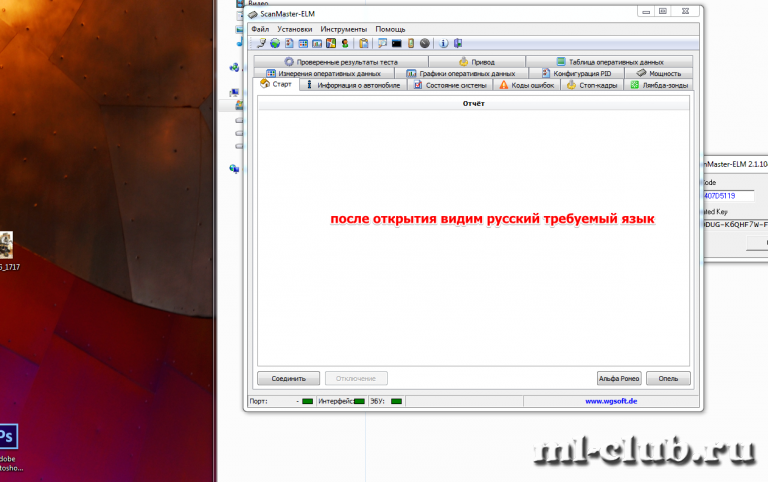
Task: Click the code field in keygen window
Action: [x=728, y=196]
